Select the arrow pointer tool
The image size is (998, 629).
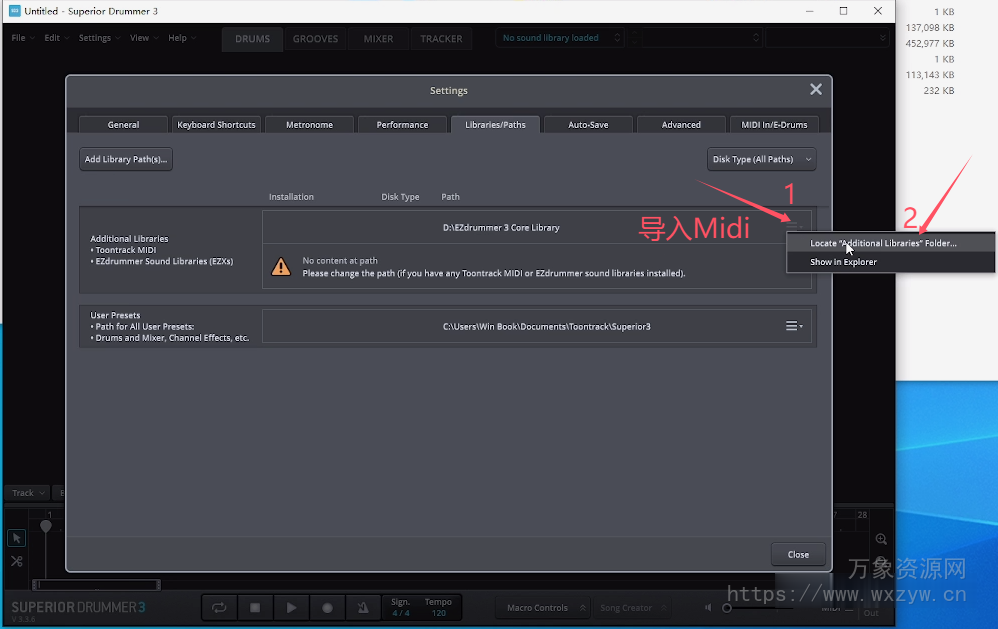click(x=17, y=538)
